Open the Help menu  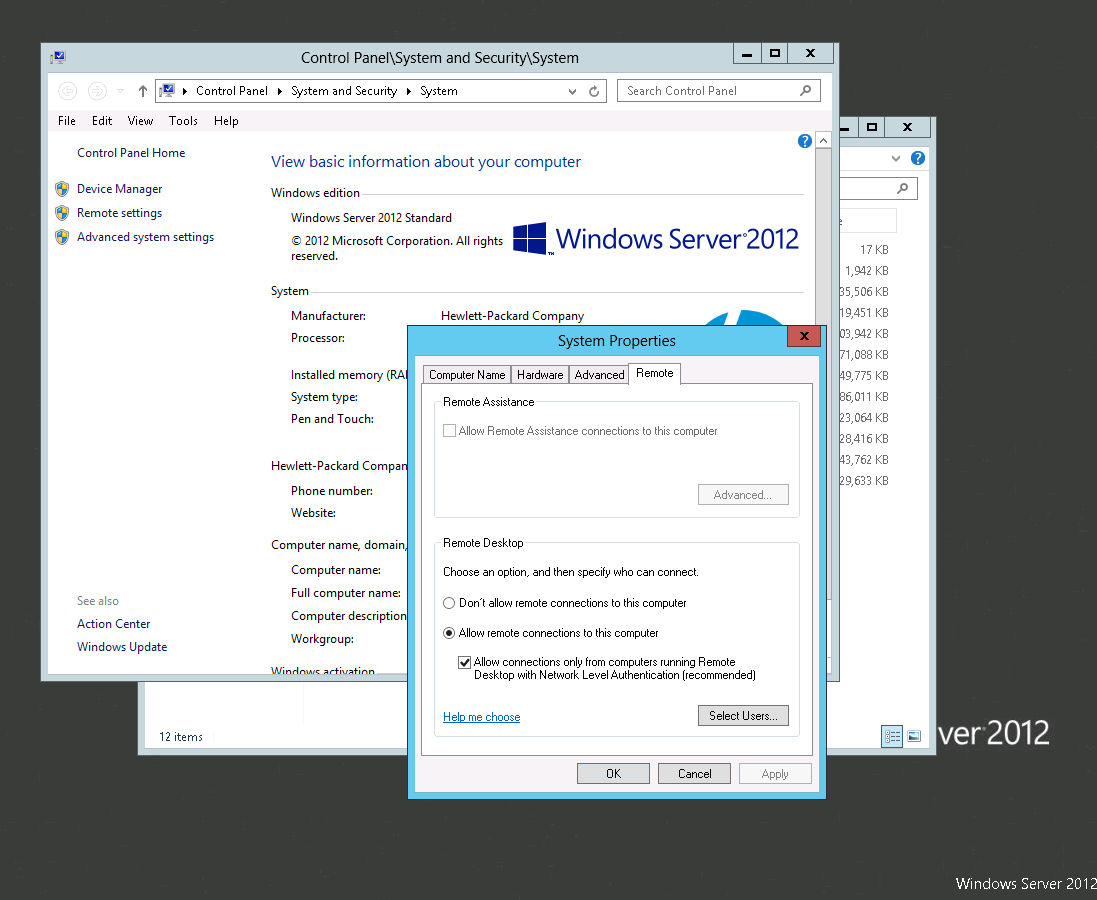click(226, 120)
